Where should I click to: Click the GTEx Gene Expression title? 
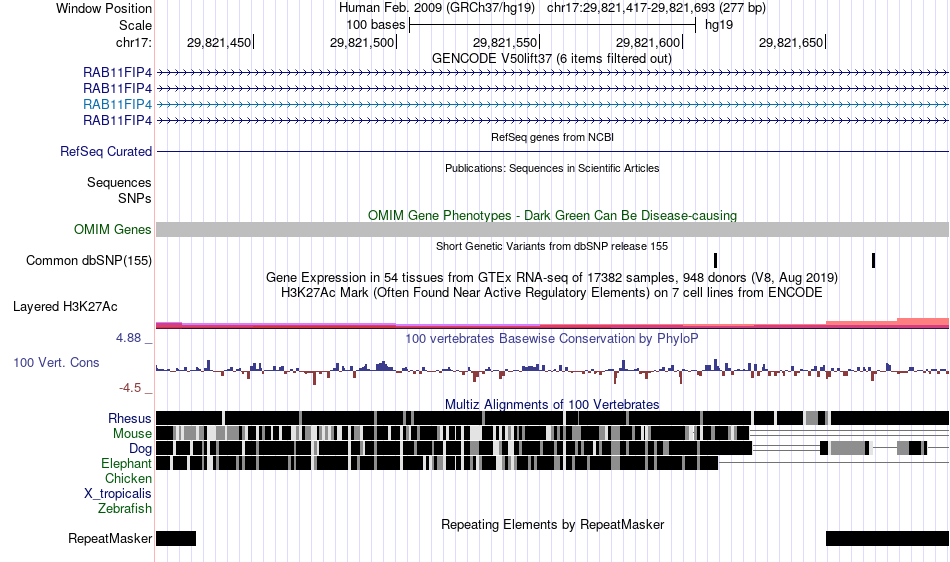pyautogui.click(x=552, y=278)
